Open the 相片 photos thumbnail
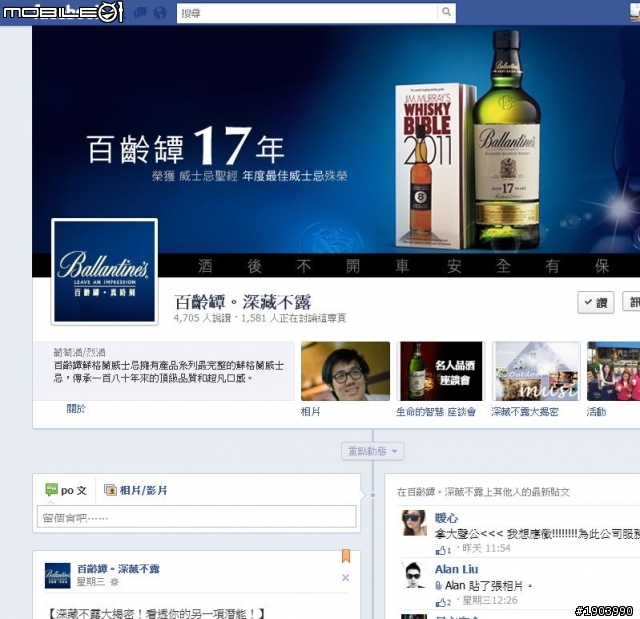Screen dimensions: 640x619 tap(345, 371)
